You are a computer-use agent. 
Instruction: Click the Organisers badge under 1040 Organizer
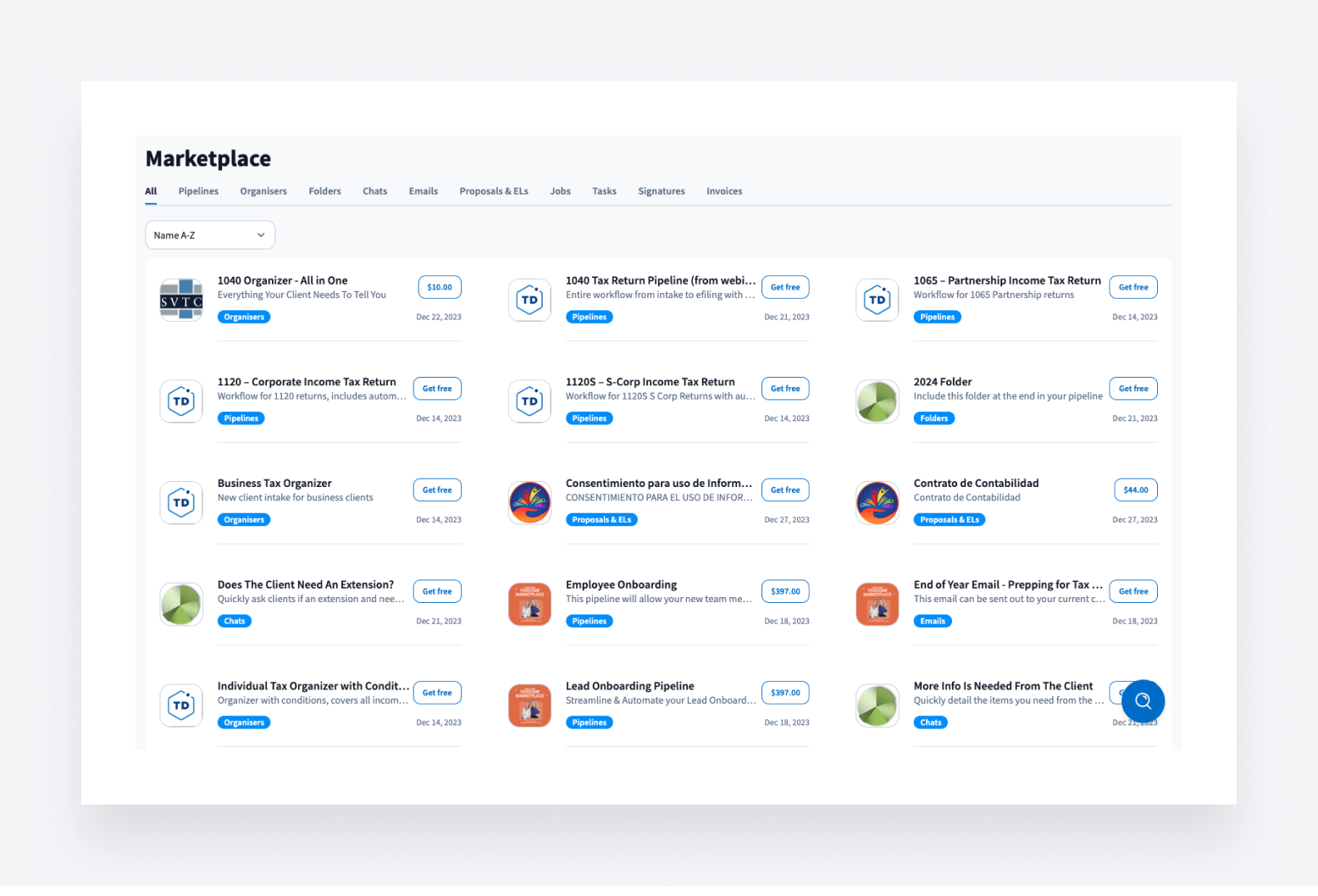(x=244, y=316)
